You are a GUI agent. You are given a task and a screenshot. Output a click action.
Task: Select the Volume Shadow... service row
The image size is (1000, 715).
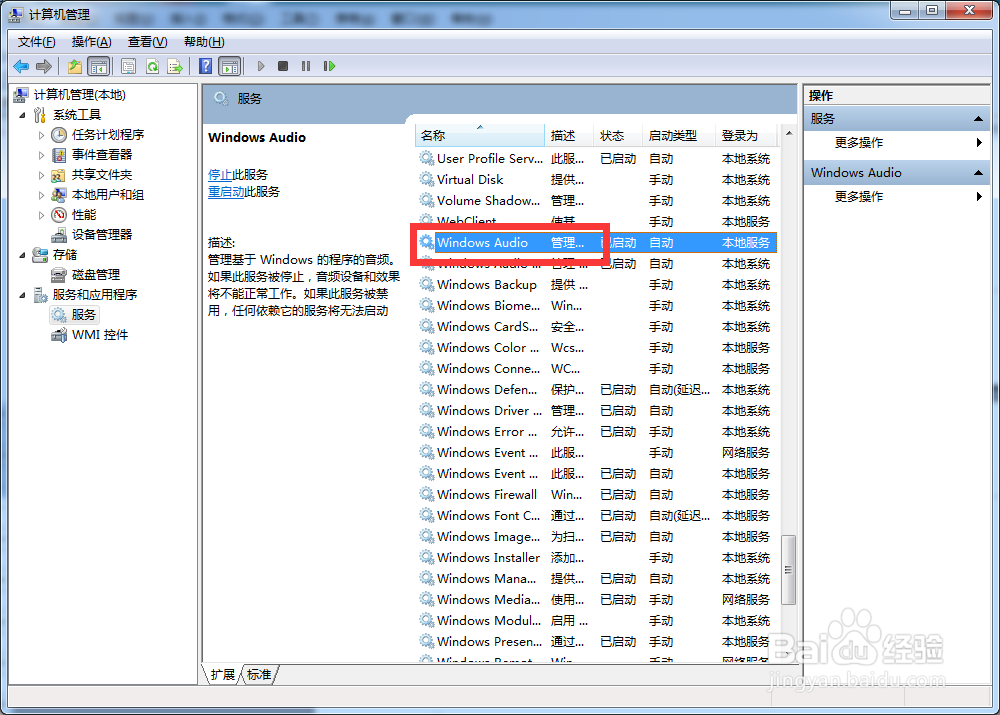597,200
